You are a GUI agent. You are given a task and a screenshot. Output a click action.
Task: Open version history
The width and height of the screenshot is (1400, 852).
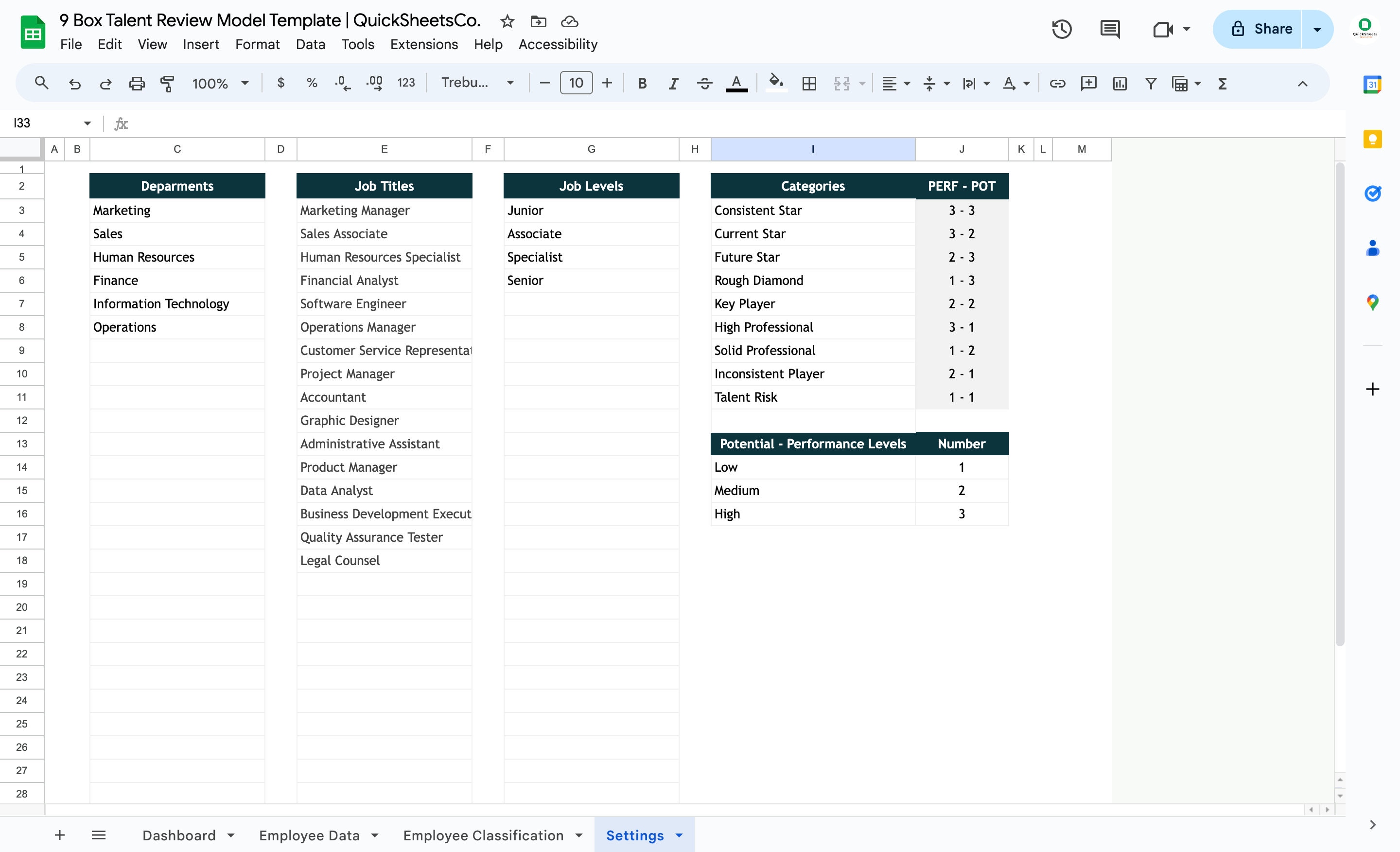click(1061, 28)
